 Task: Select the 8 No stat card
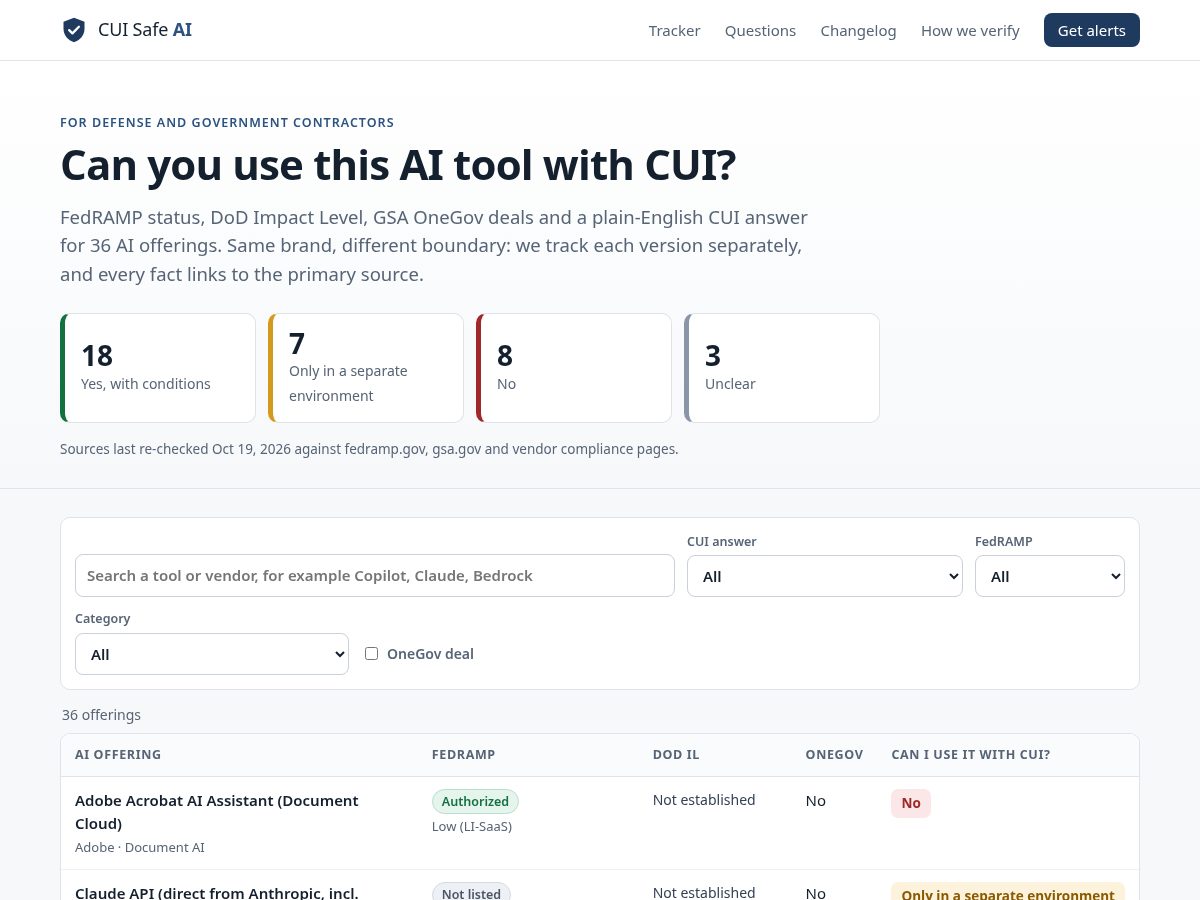click(x=574, y=368)
